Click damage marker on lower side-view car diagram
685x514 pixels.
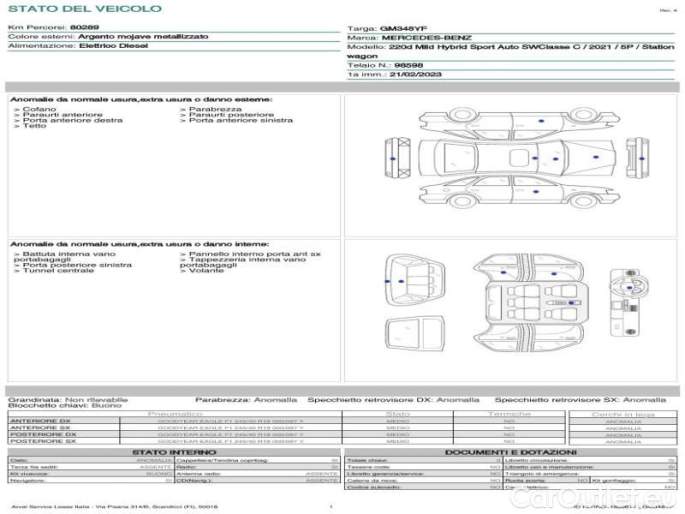[536, 192]
